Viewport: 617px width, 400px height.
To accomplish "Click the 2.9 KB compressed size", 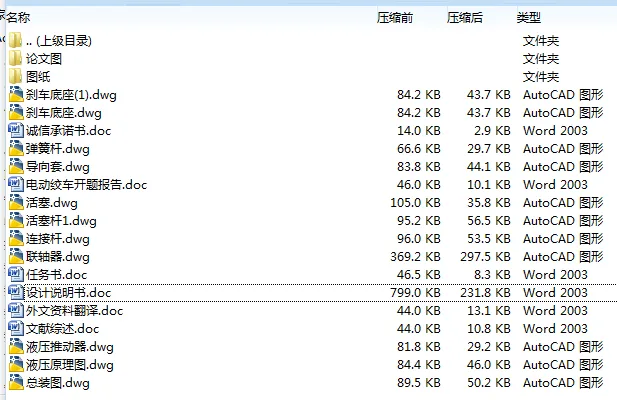I will pos(492,131).
